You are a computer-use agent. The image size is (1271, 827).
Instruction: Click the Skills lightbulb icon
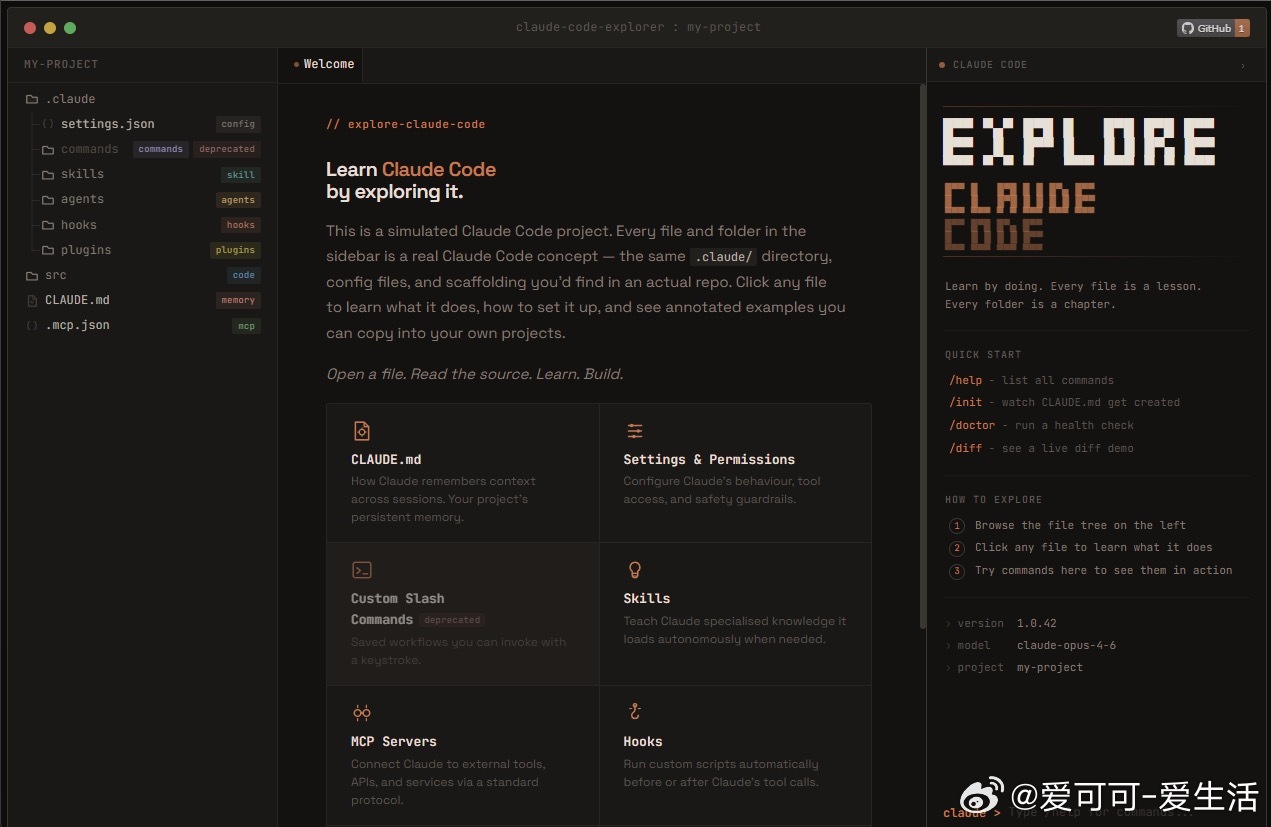[x=634, y=570]
